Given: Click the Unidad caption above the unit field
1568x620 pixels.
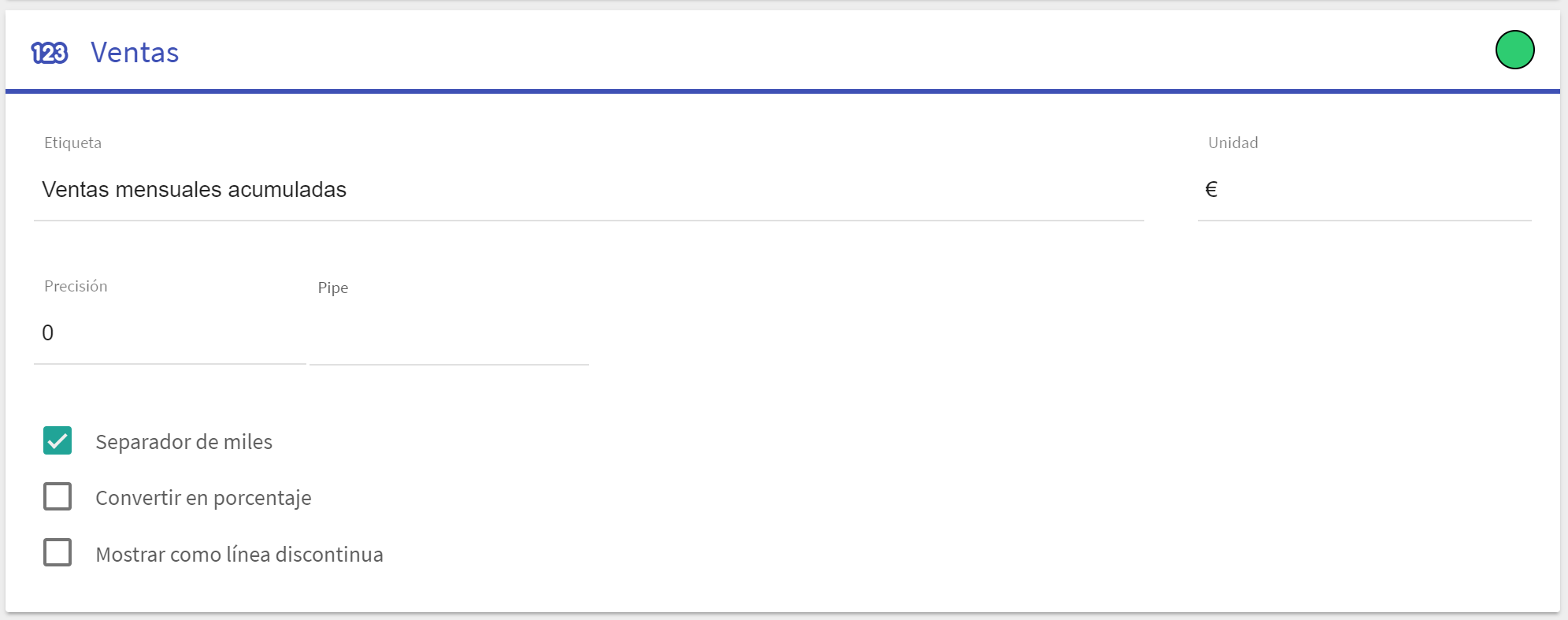Looking at the screenshot, I should 1233,143.
